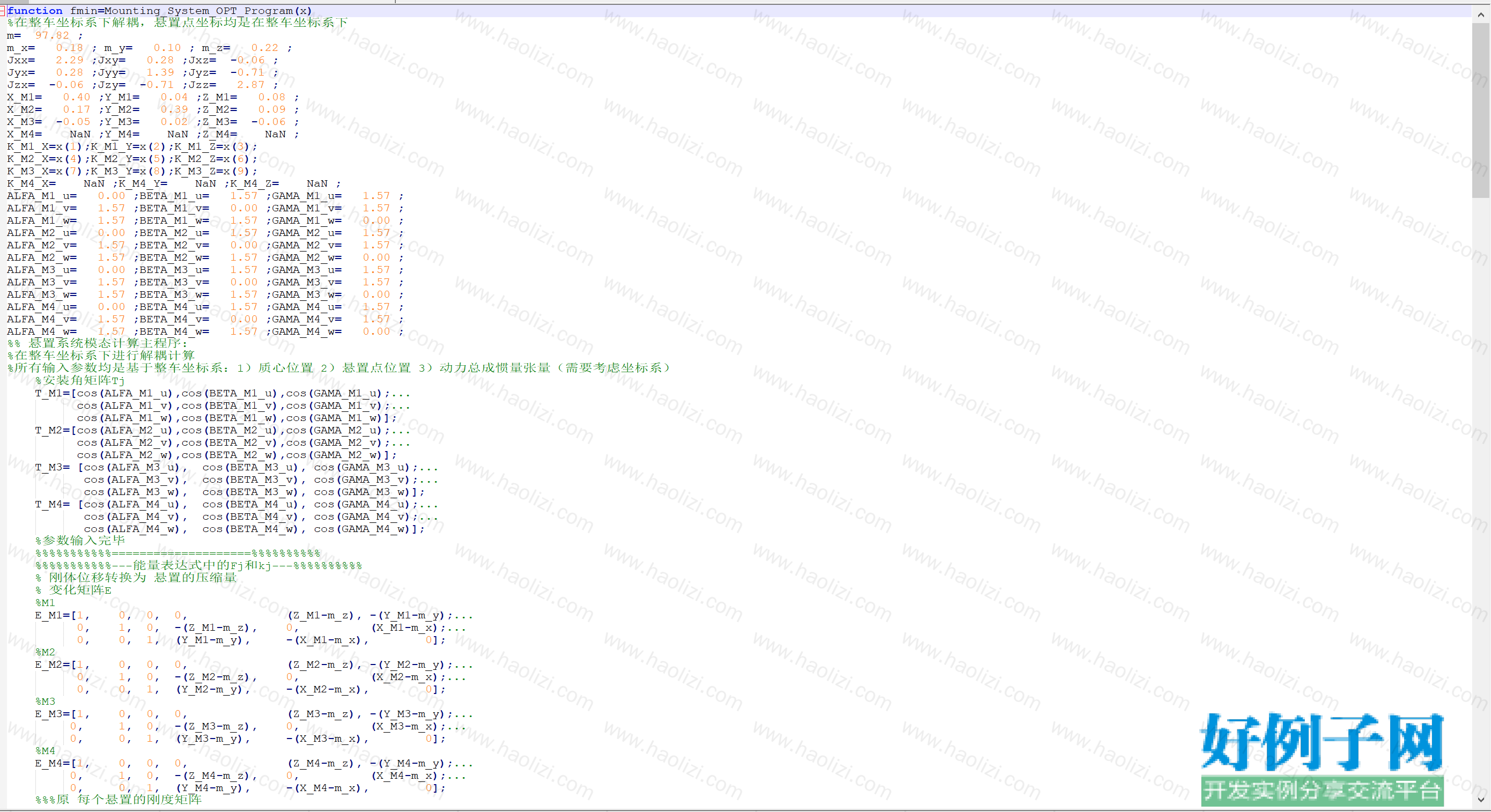Click '-(X_M4-m_x)' in the E_M4 matrix

pos(324,788)
